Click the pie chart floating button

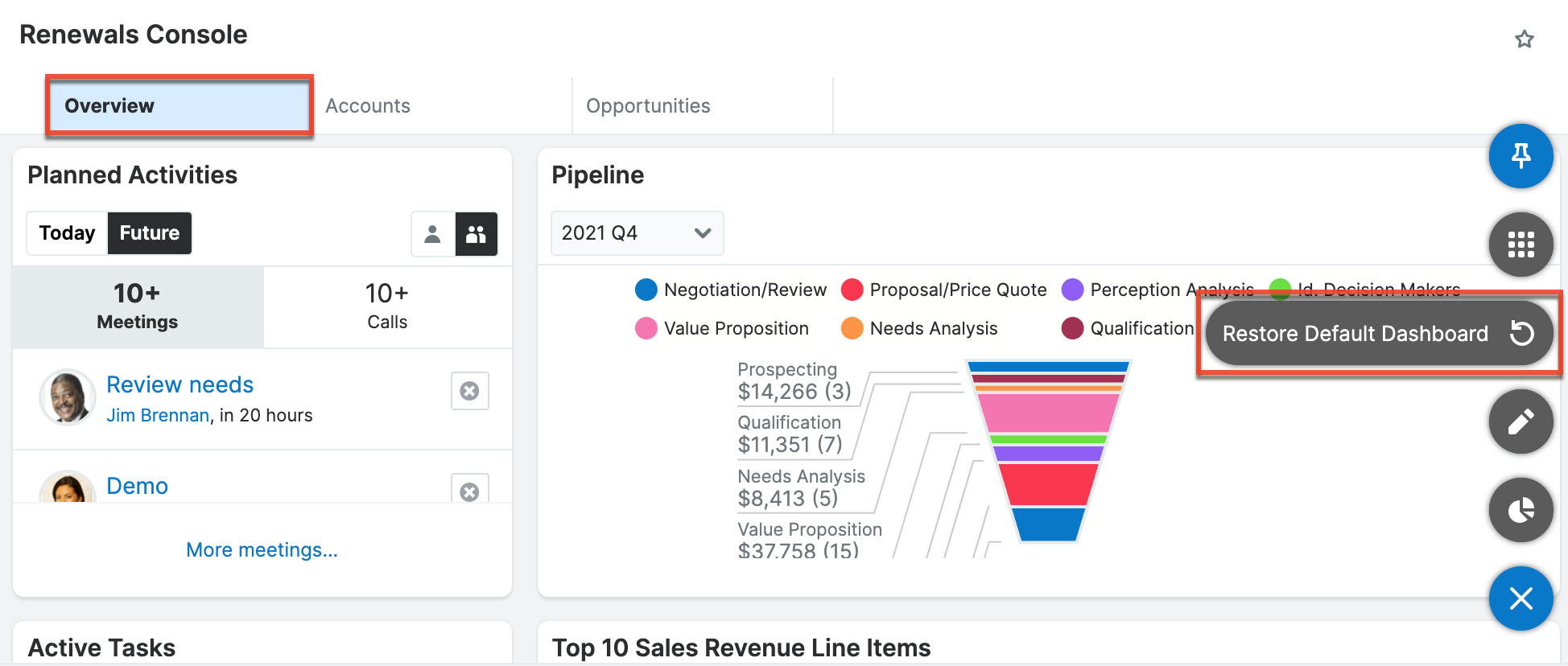(x=1521, y=510)
